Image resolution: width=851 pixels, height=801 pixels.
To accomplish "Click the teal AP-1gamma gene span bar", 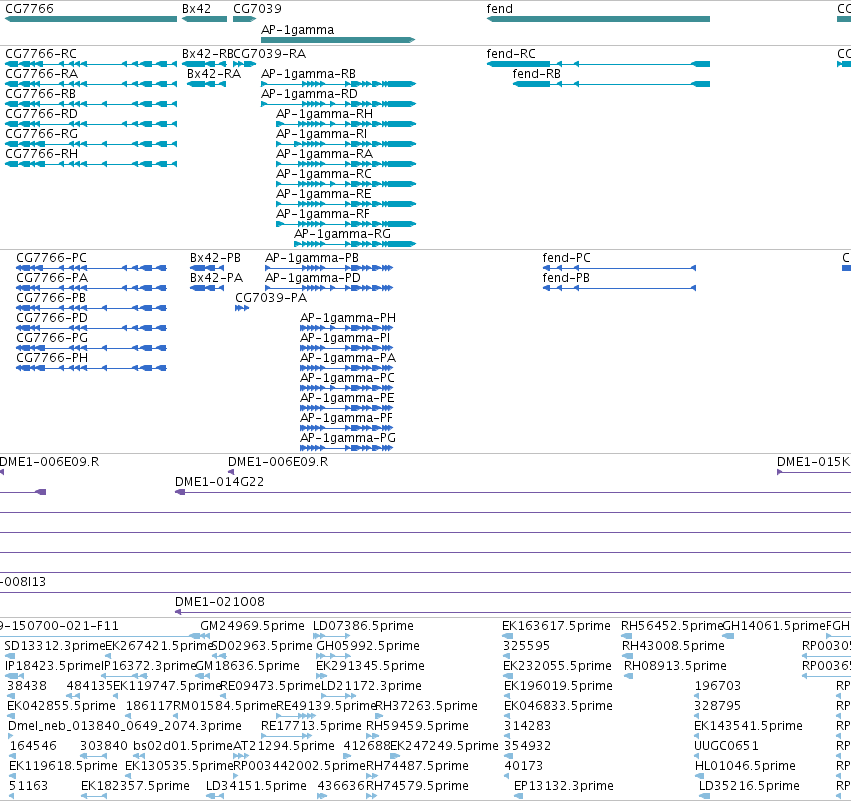I will coord(338,40).
